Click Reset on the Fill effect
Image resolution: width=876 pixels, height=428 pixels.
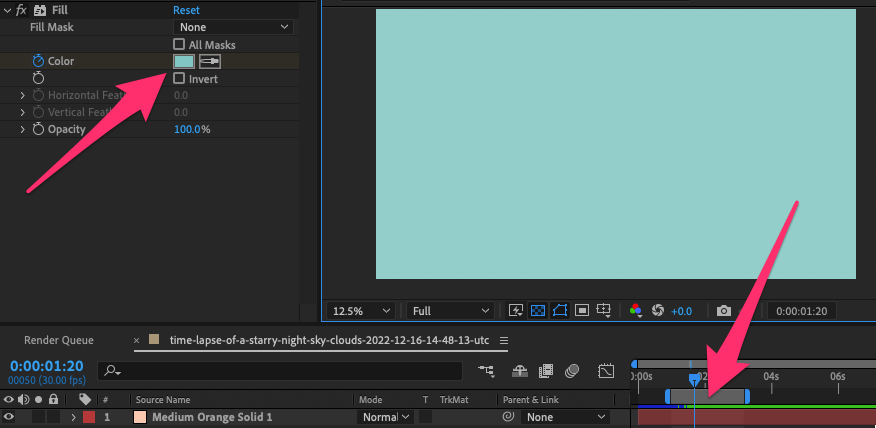coord(186,10)
